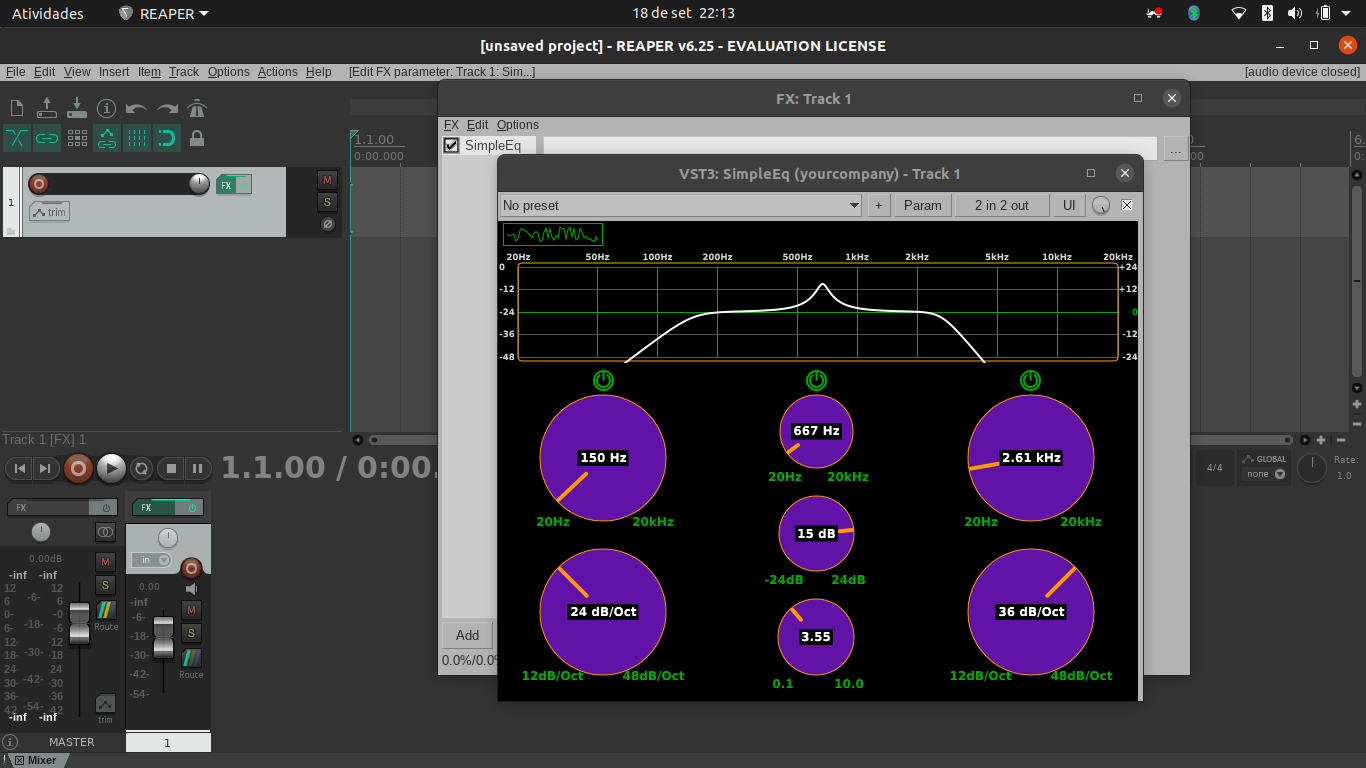This screenshot has width=1366, height=768.
Task: Toggle high-cut filter power button
Action: click(1030, 380)
